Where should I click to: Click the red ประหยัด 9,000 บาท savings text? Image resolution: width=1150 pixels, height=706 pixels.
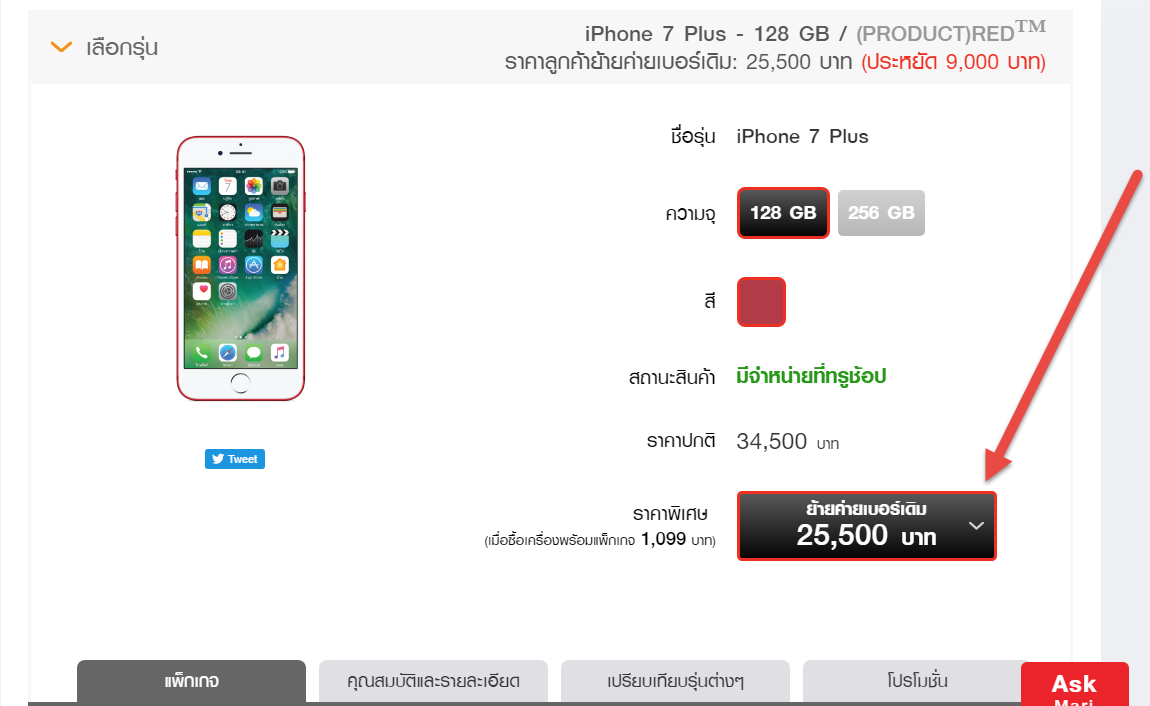coord(953,62)
